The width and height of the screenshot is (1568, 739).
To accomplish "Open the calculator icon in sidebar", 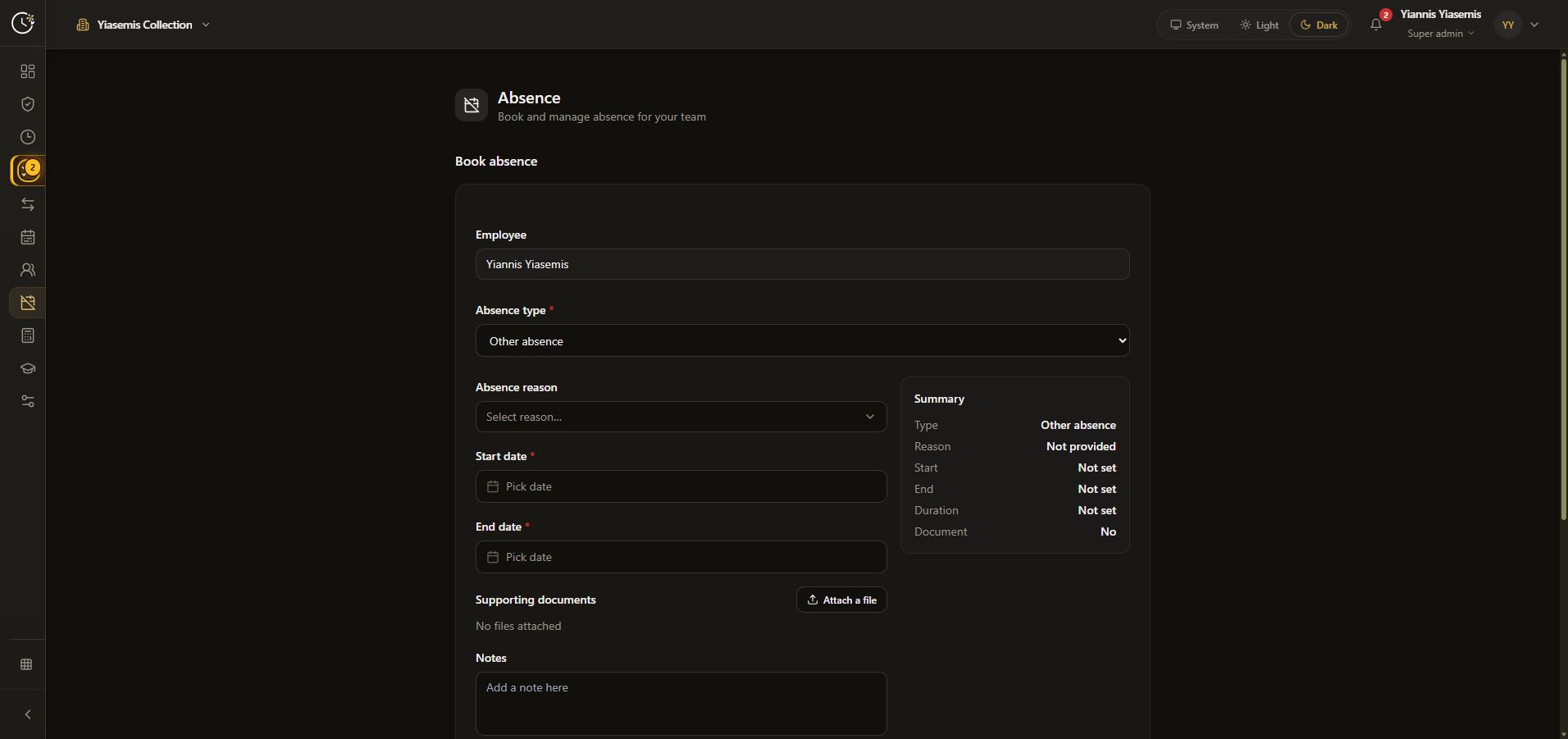I will point(27,335).
